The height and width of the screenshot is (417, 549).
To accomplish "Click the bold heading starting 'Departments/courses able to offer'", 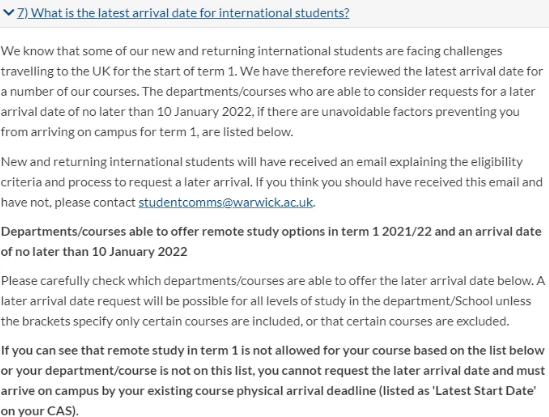I will 271,242.
